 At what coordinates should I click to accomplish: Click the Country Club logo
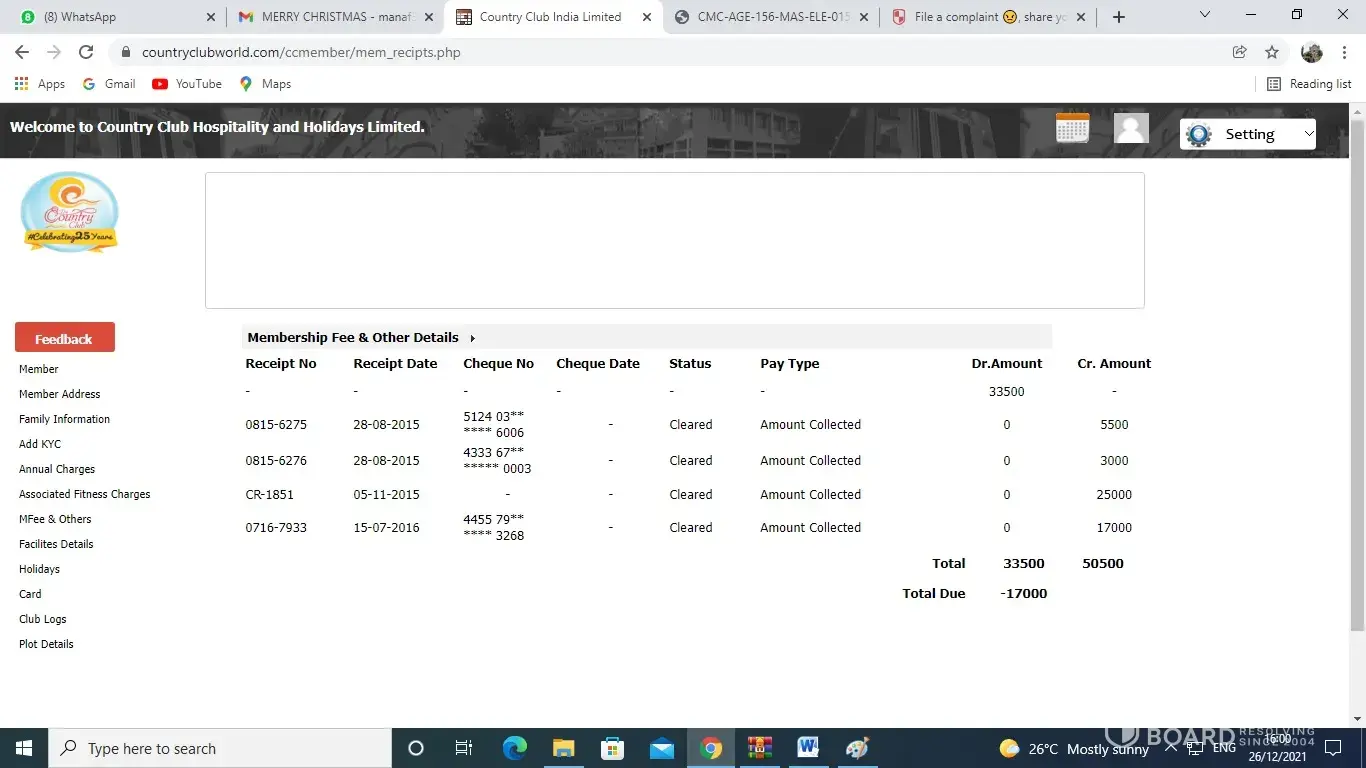70,212
